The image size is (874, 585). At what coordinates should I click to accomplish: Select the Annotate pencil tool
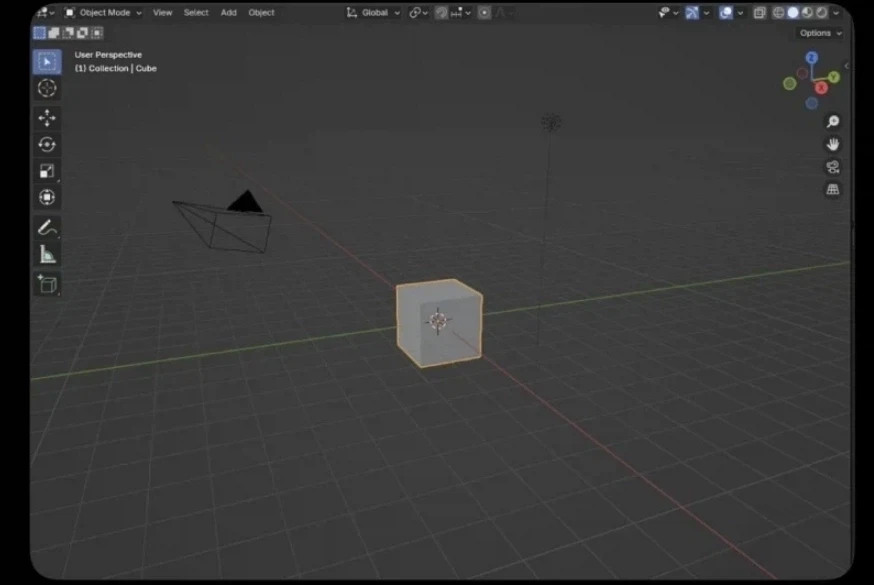[47, 227]
